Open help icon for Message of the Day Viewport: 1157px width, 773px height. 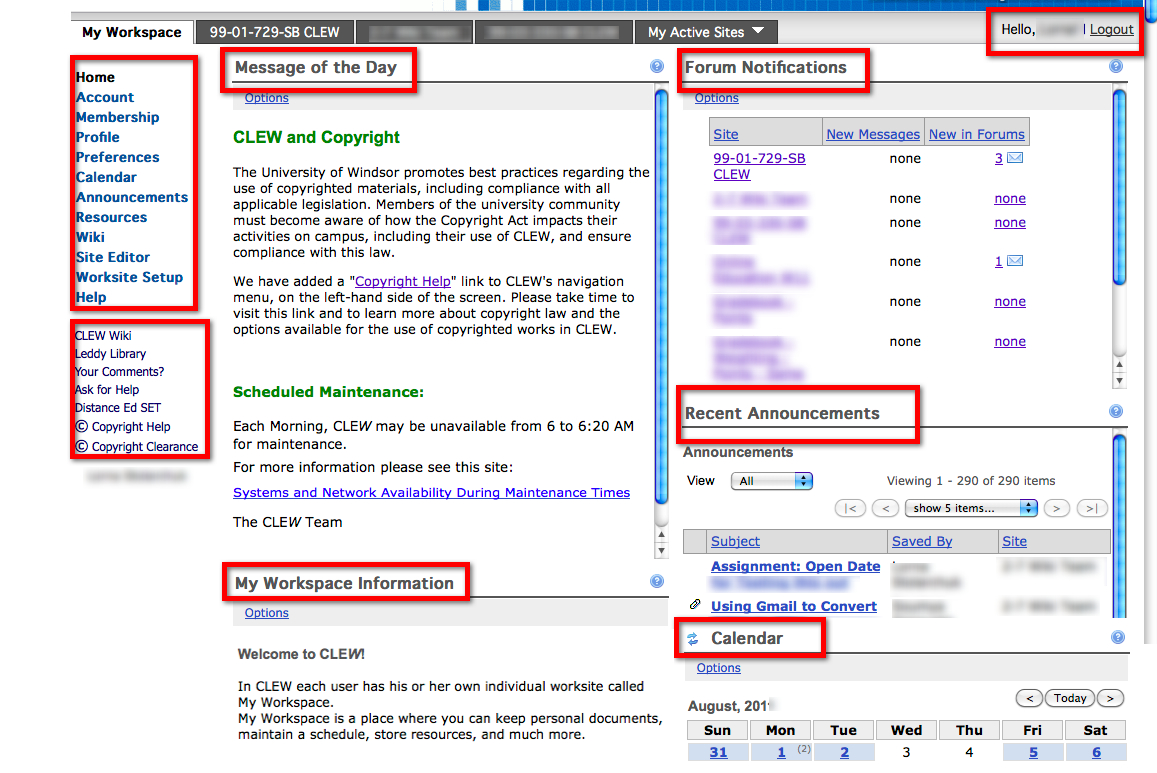pyautogui.click(x=657, y=66)
